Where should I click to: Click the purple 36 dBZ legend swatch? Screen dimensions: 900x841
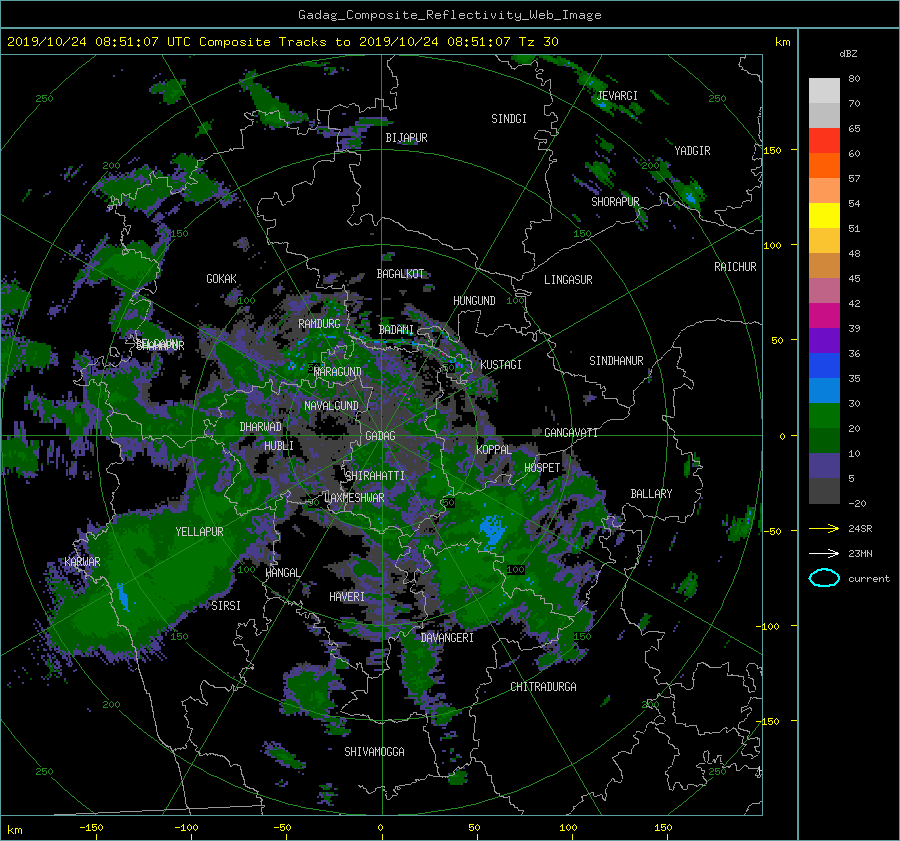click(x=824, y=340)
